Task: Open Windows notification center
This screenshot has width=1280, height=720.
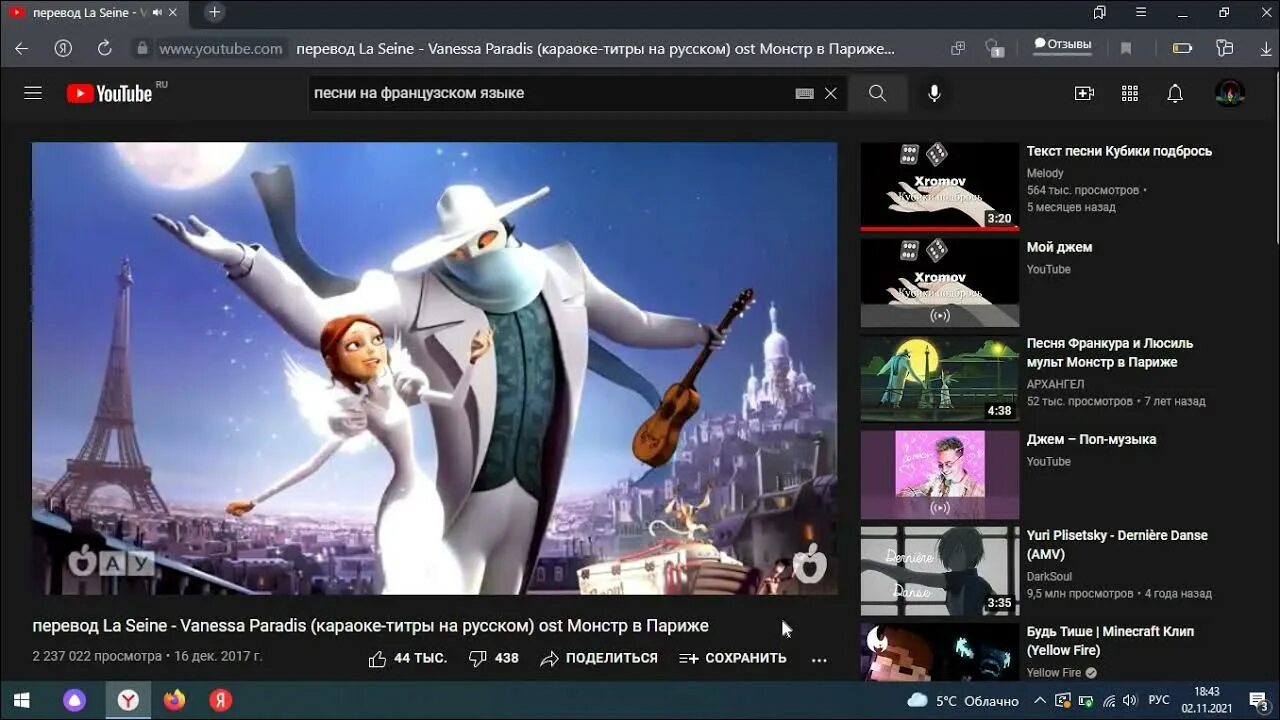Action: (1258, 700)
